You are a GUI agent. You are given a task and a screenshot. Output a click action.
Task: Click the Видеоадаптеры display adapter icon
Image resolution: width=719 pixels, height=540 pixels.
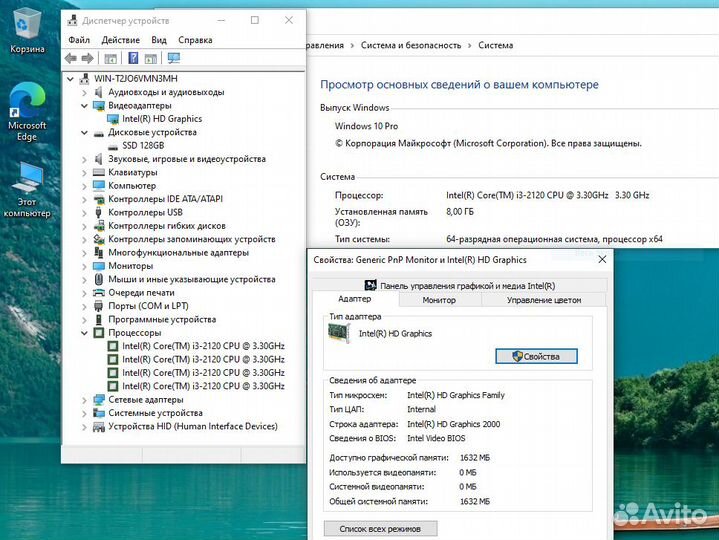pyautogui.click(x=99, y=105)
